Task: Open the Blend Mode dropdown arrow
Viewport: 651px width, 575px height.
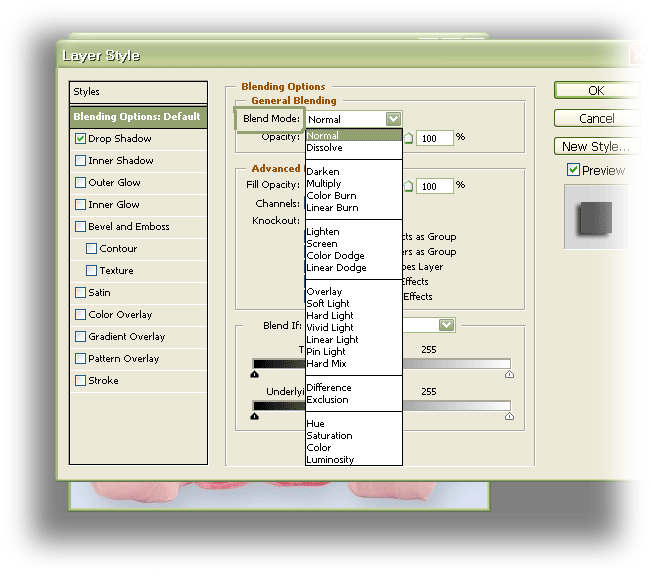Action: point(393,119)
